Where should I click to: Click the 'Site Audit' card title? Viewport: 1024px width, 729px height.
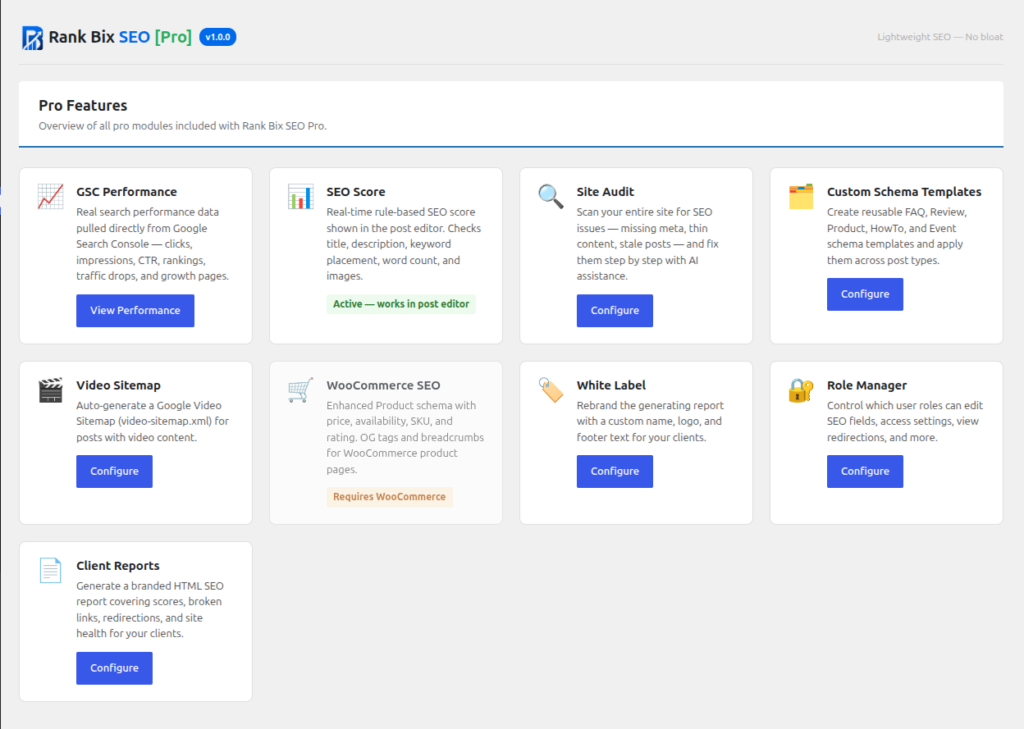click(x=605, y=191)
